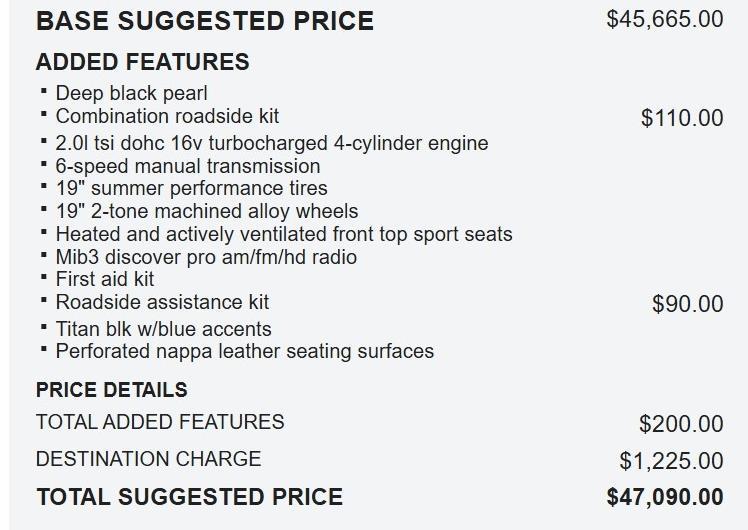Click the BASE SUGGESTED PRICE heading
748x530 pixels.
click(x=204, y=21)
